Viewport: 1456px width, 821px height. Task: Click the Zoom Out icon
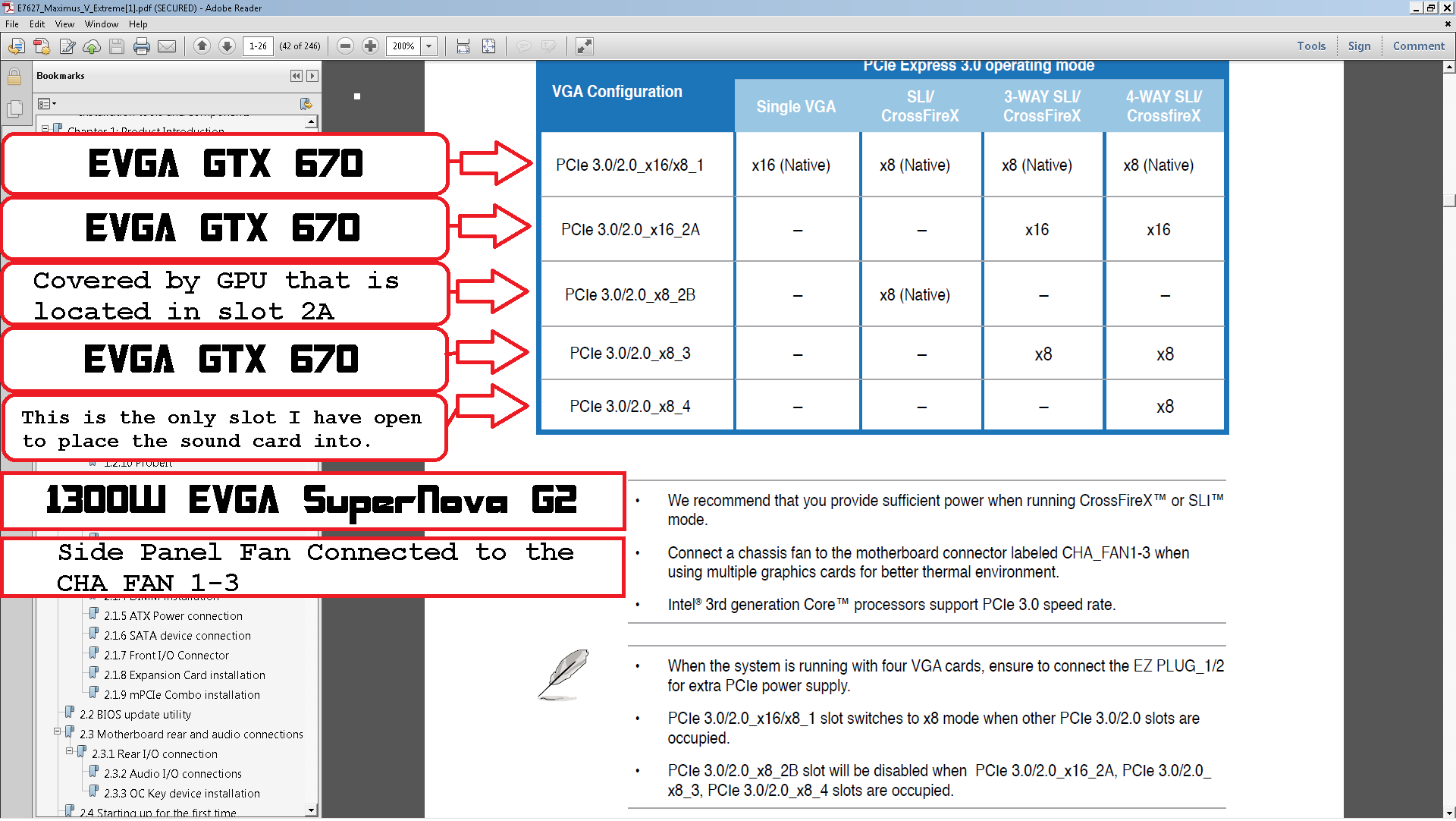click(345, 46)
